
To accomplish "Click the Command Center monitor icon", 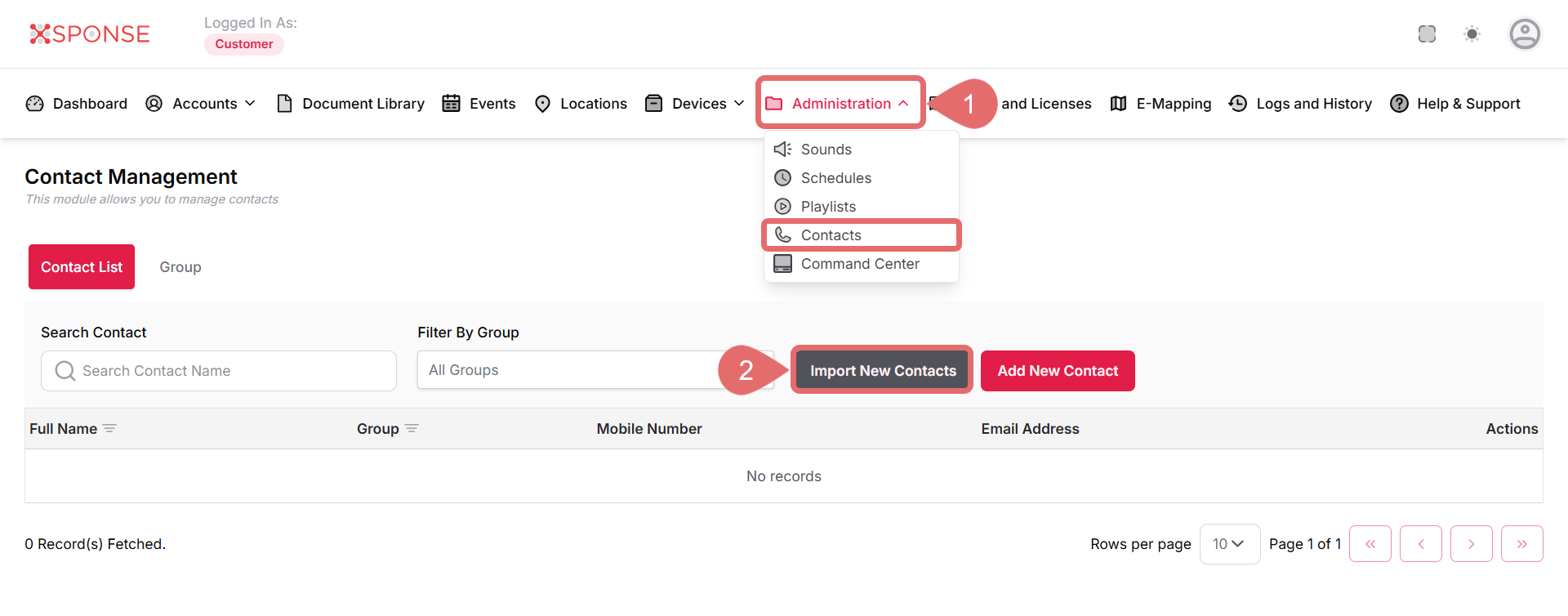I will (782, 264).
